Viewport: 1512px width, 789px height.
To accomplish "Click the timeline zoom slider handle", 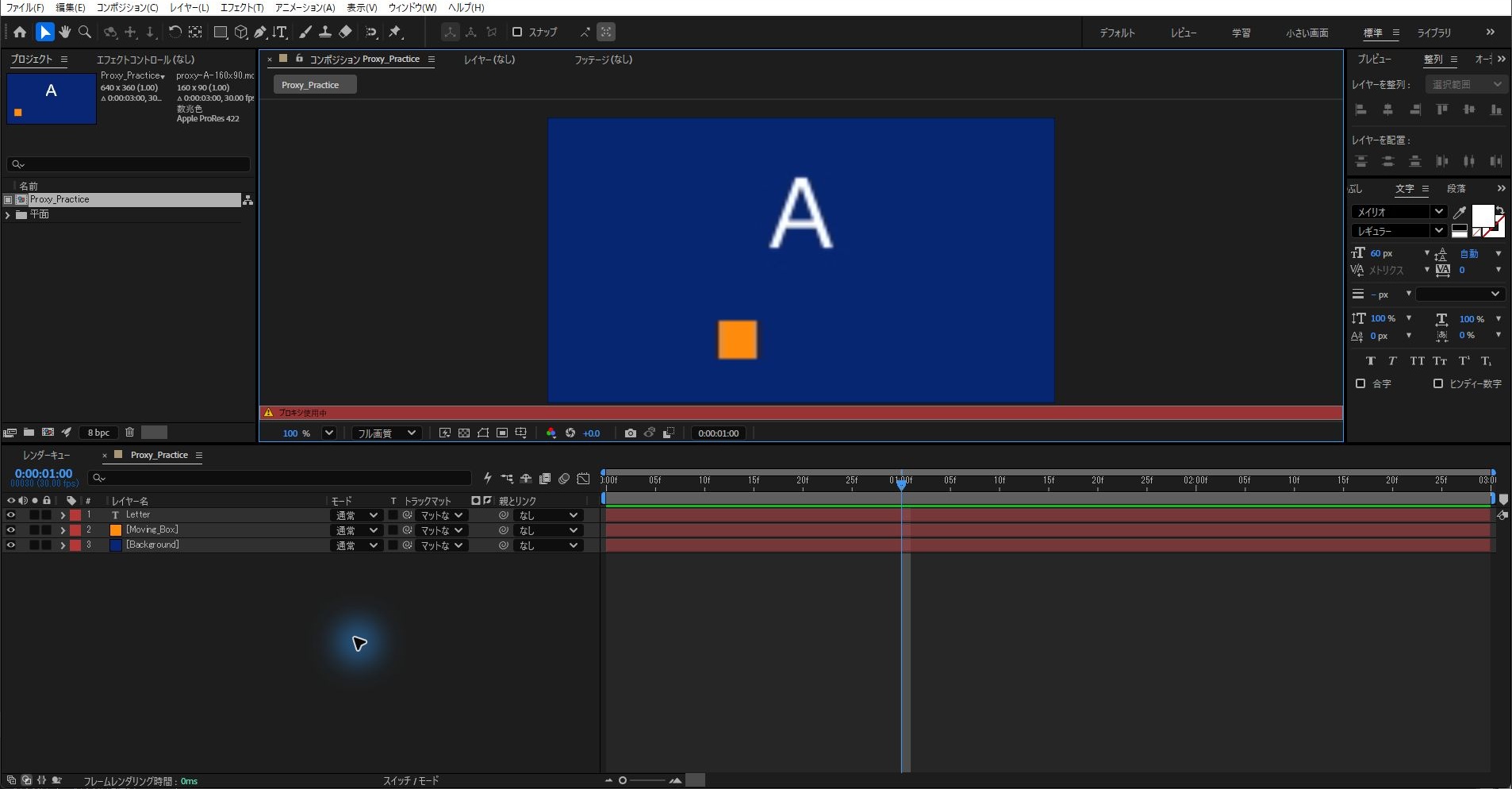I will click(623, 780).
